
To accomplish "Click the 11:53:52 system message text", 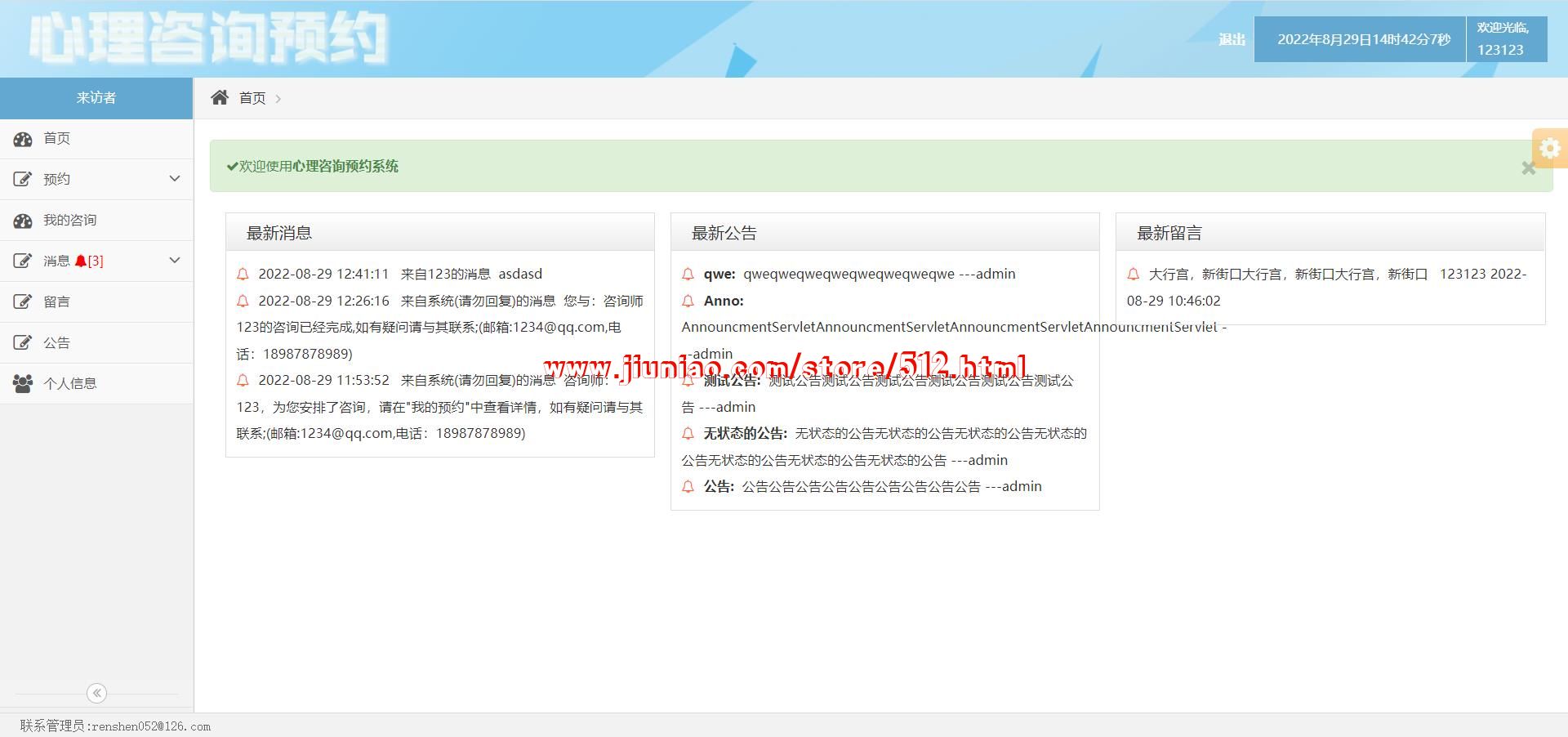I will (440, 407).
